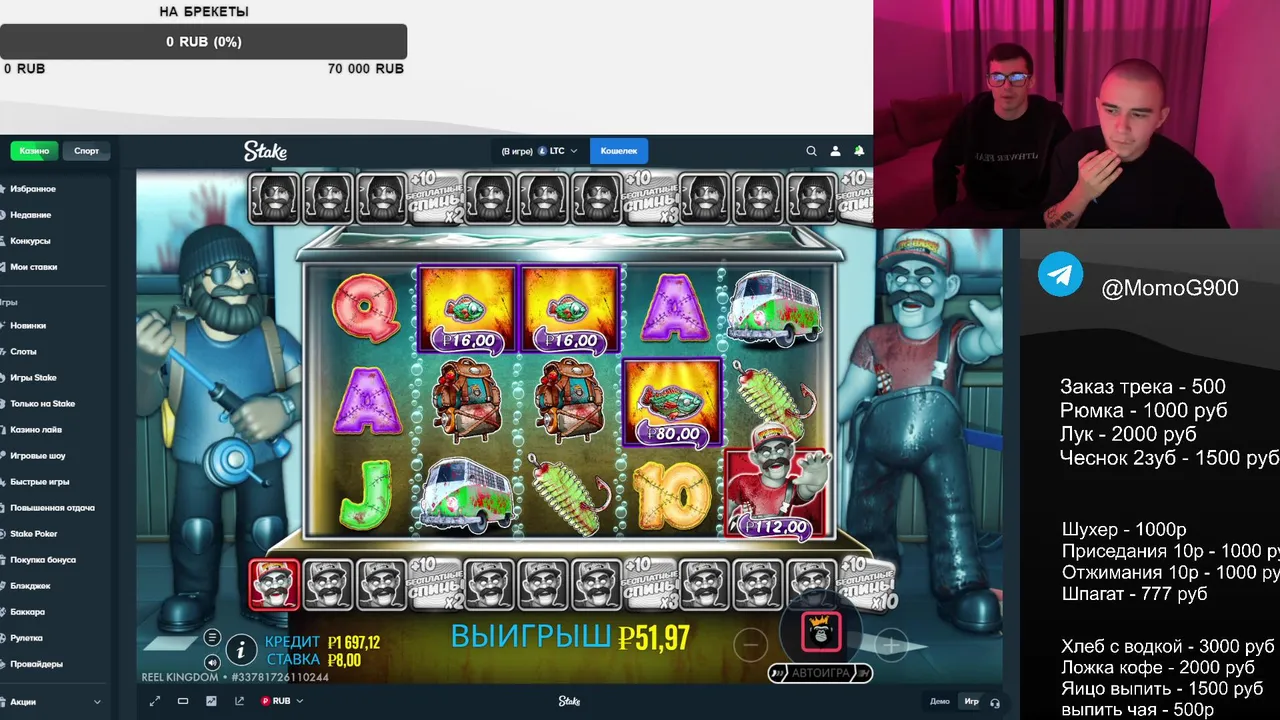The height and width of the screenshot is (720, 1280).
Task: Expand the Акции section chevron
Action: (x=97, y=702)
